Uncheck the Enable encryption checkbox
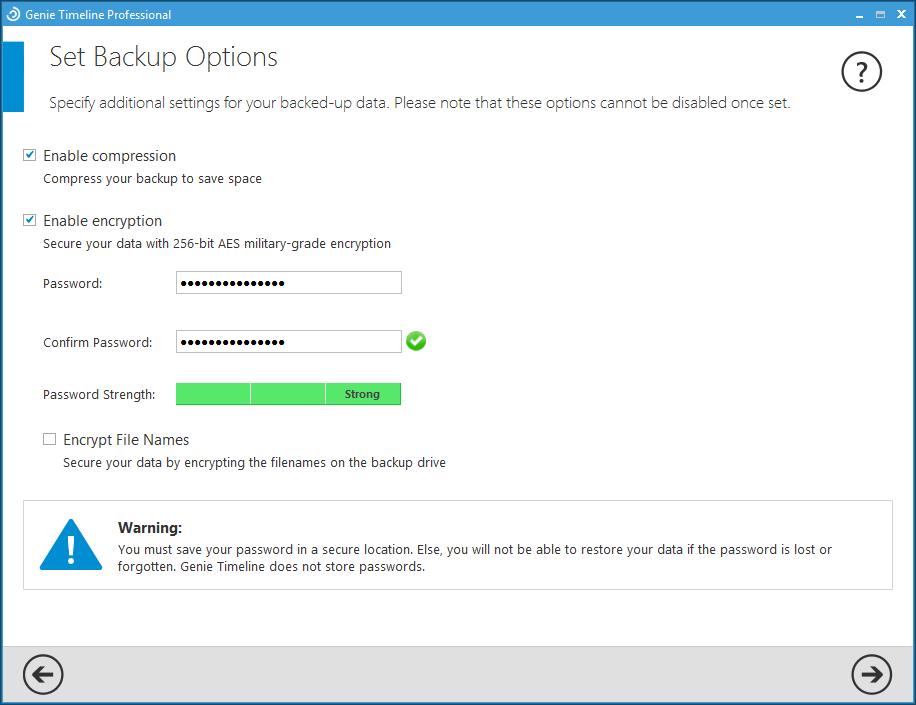The height and width of the screenshot is (705, 916). [30, 221]
